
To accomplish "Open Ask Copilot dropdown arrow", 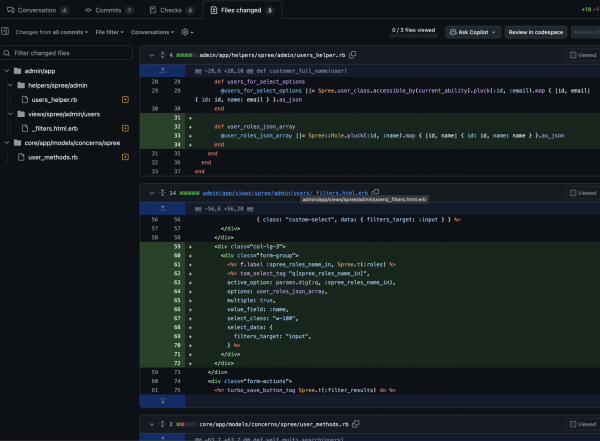I will pyautogui.click(x=494, y=32).
